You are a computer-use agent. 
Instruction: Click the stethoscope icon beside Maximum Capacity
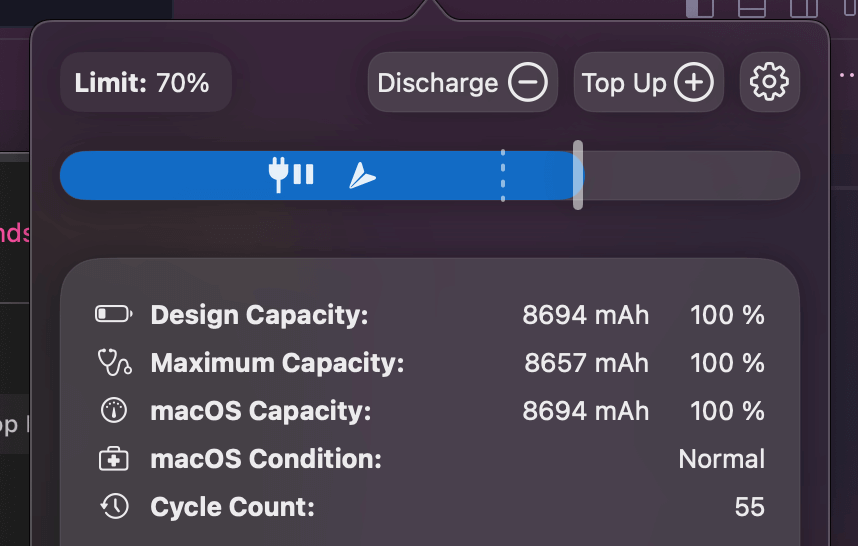click(x=114, y=362)
